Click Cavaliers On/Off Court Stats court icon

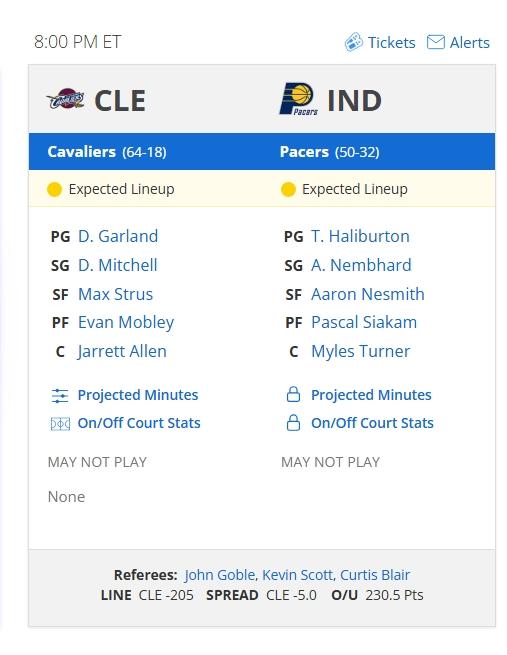[x=60, y=424]
